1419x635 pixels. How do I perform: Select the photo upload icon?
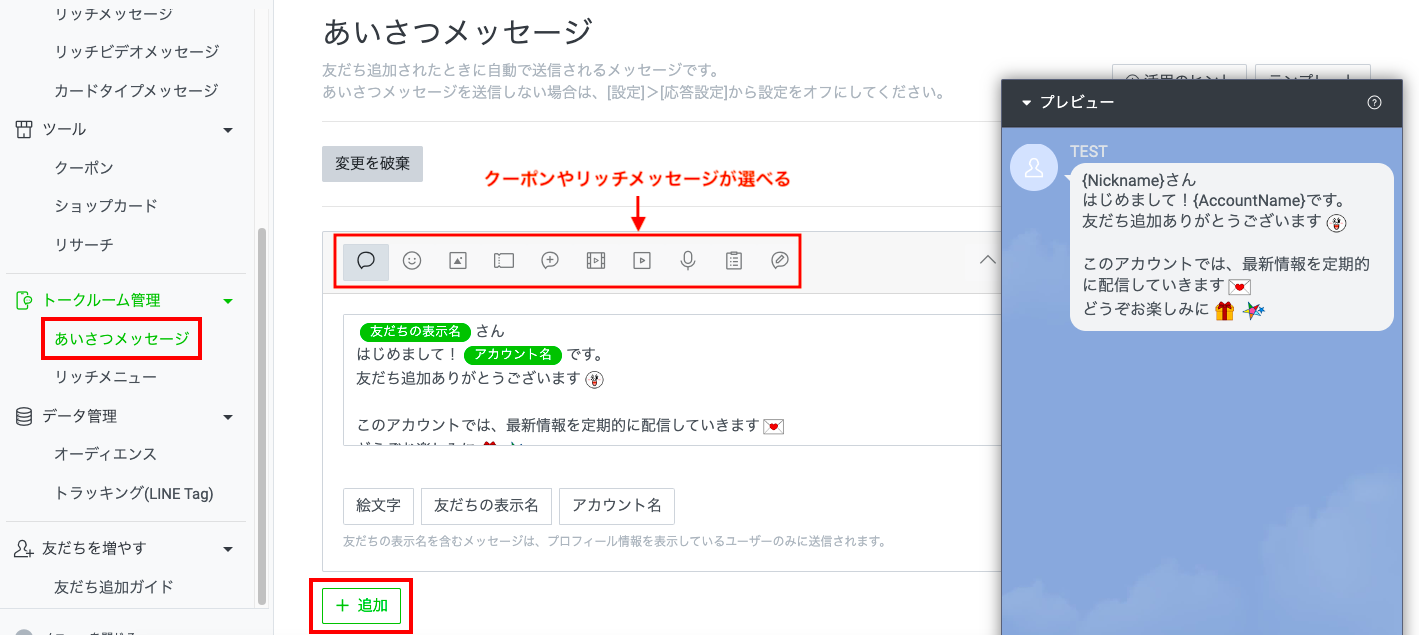[458, 261]
